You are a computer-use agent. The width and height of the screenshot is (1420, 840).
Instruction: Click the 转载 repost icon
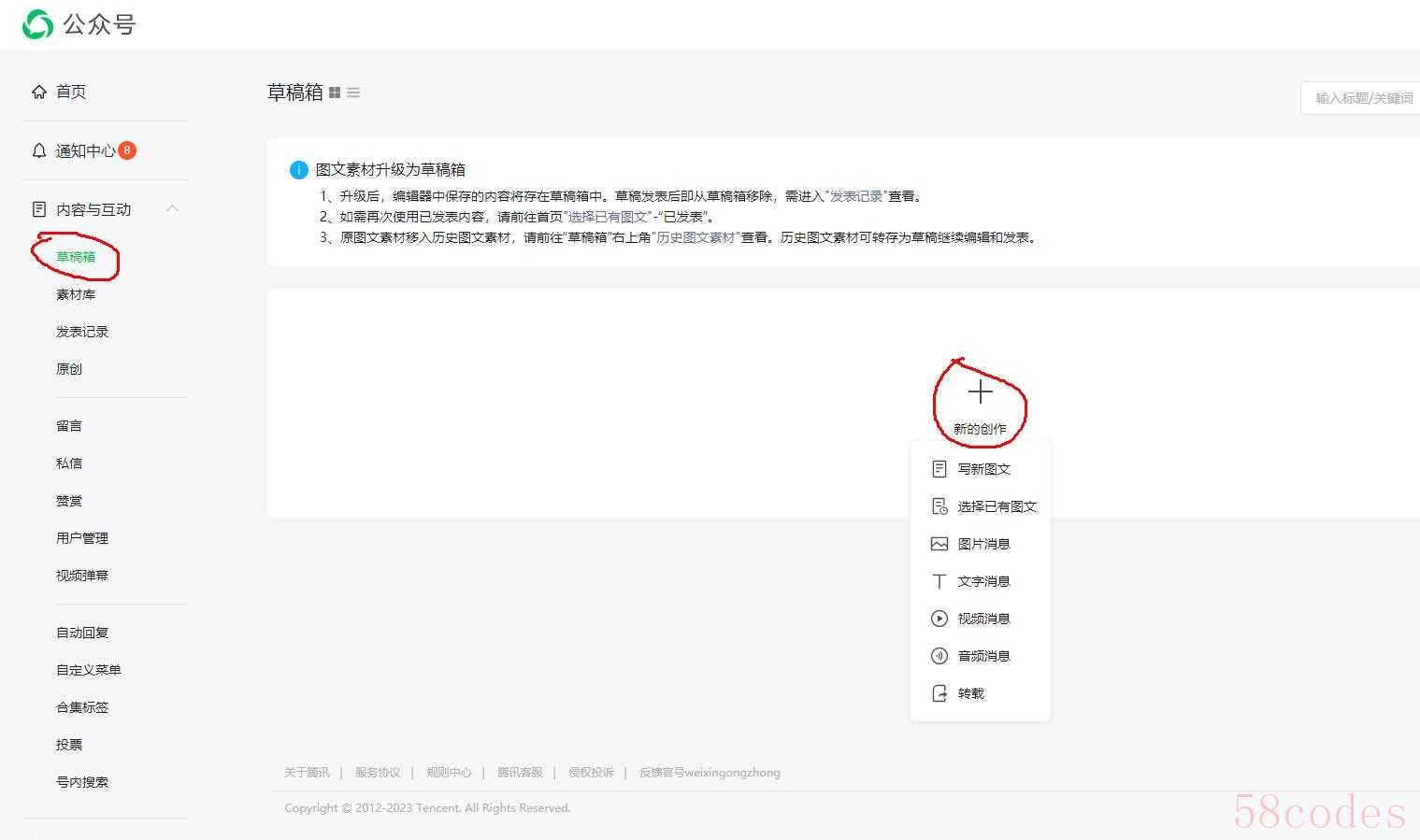pos(939,693)
